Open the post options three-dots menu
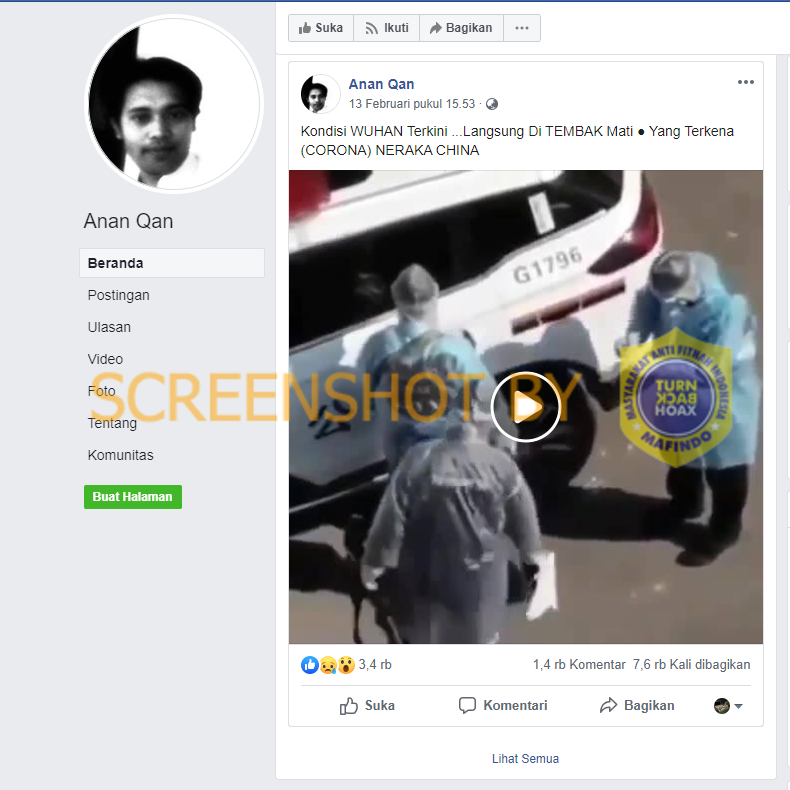 point(746,83)
